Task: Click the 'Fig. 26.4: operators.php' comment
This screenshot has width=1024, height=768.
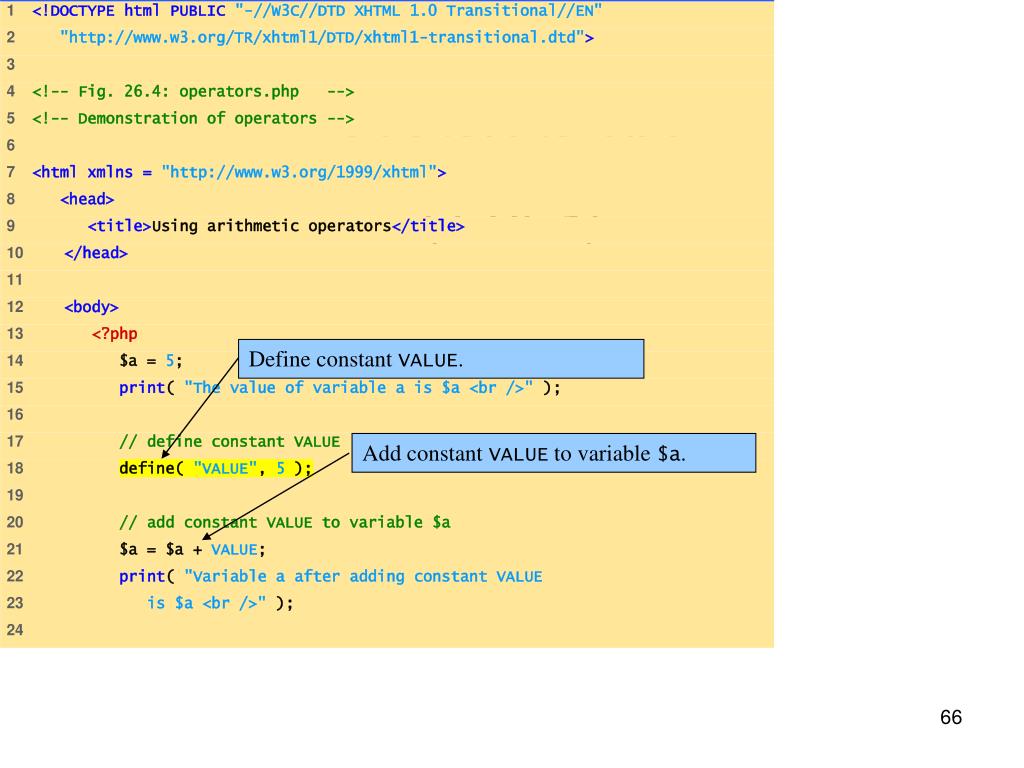Action: pos(193,91)
